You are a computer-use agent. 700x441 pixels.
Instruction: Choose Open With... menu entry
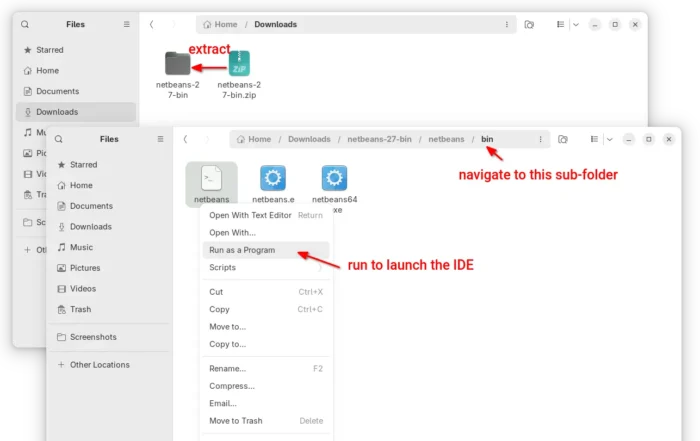coord(266,233)
